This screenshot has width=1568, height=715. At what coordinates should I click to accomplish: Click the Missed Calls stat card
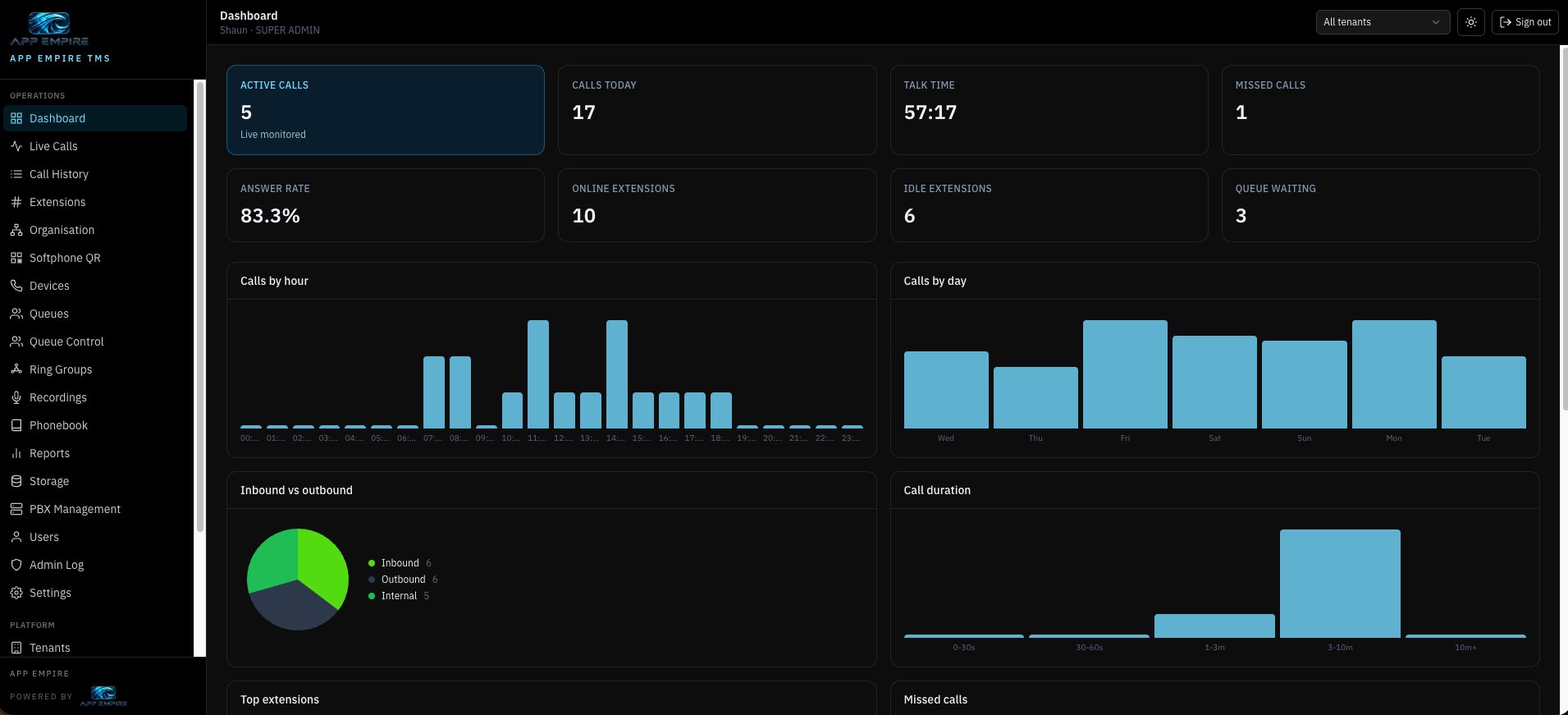[x=1380, y=110]
